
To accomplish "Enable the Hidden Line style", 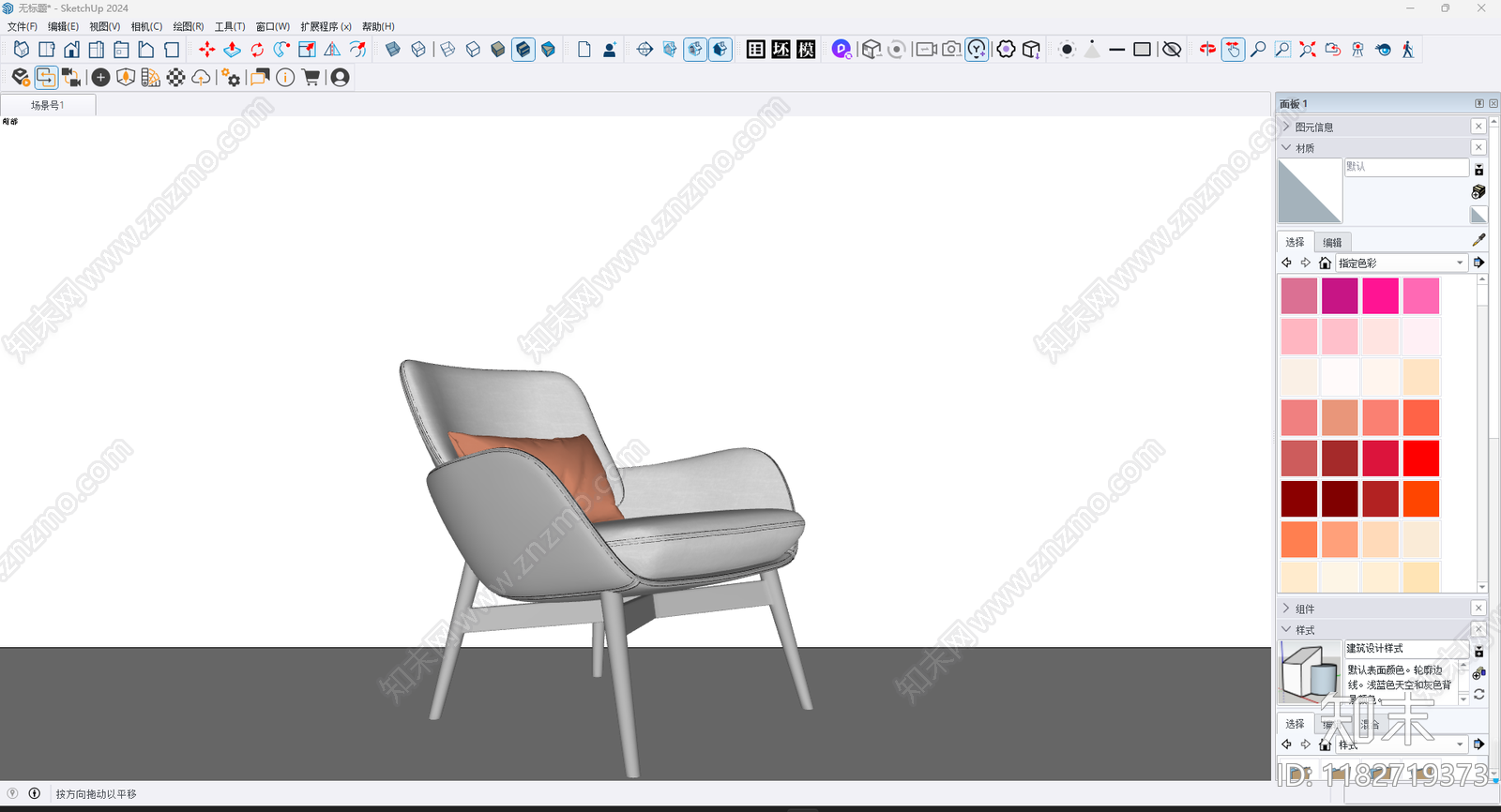I will (473, 49).
